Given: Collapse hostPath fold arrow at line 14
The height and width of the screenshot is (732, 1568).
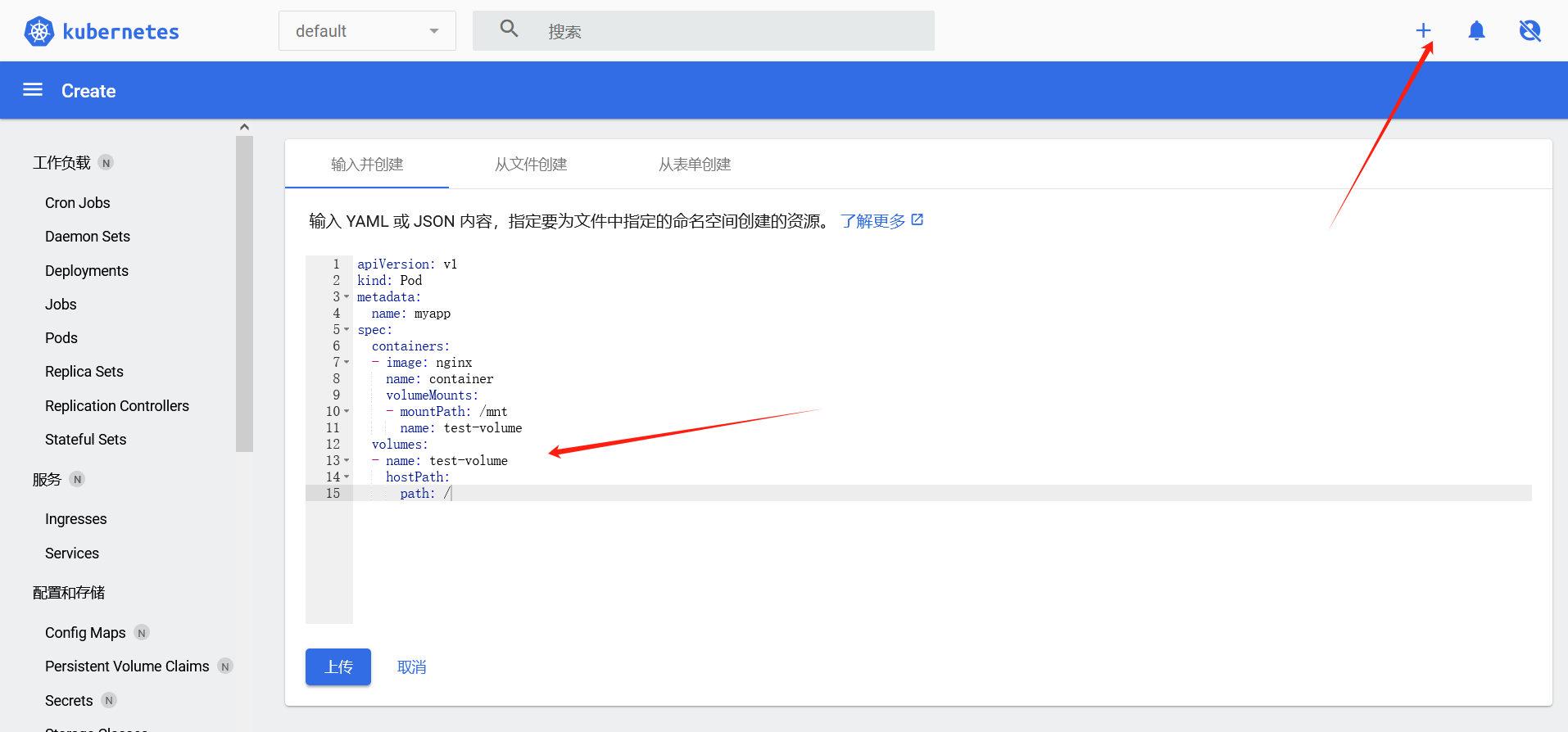Looking at the screenshot, I should point(347,477).
